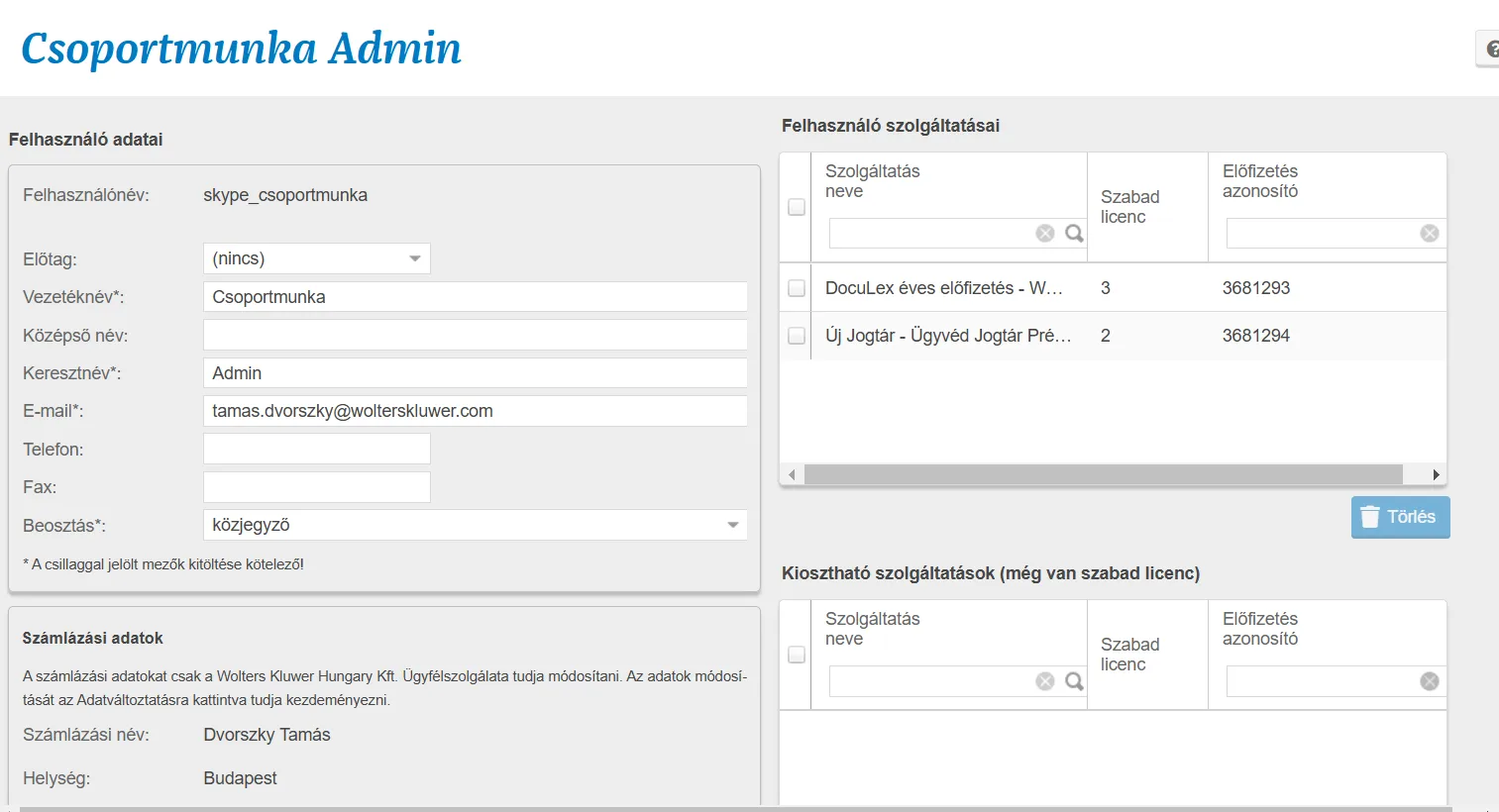Clear the lower Szolgáltatás neve filter field
1499x812 pixels.
[1045, 680]
